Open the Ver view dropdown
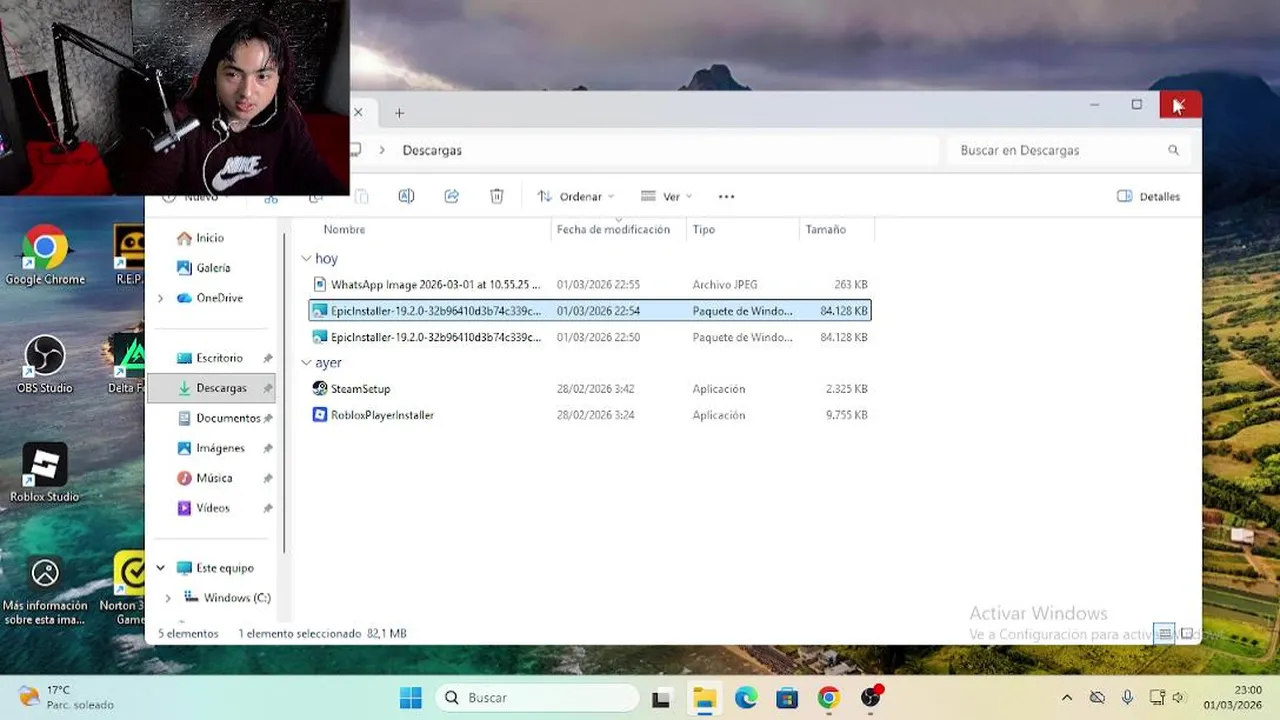This screenshot has height=720, width=1280. tap(667, 196)
